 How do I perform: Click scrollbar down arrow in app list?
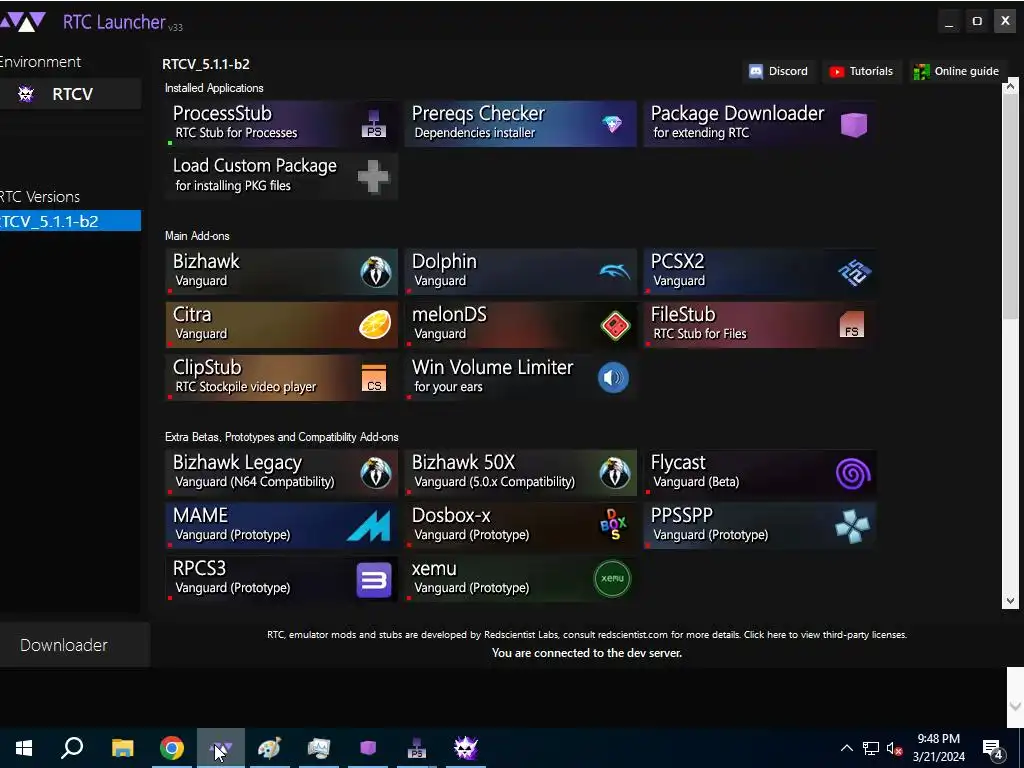(x=1011, y=601)
